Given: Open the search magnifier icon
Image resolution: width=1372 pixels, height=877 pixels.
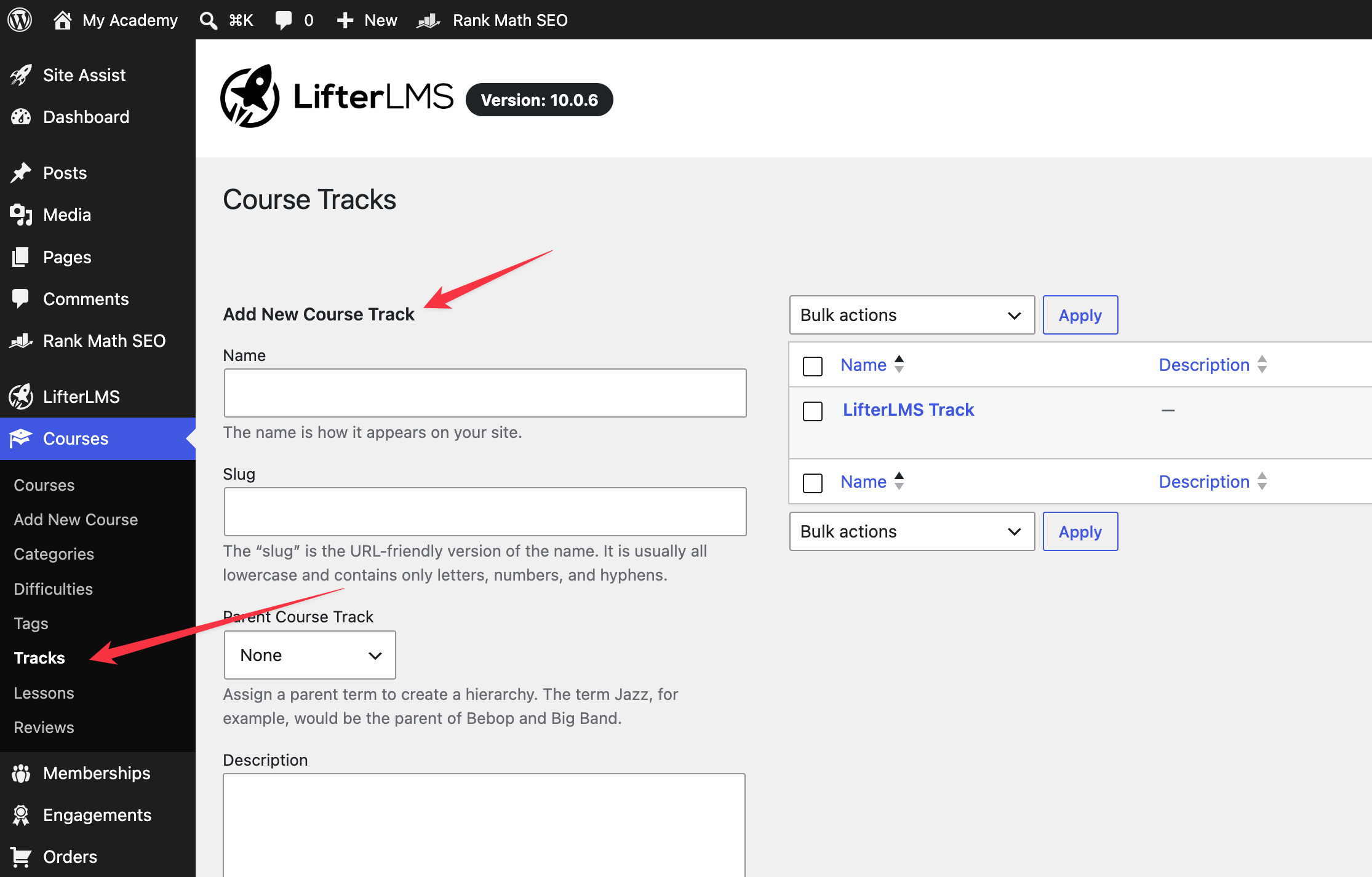Looking at the screenshot, I should click(209, 20).
